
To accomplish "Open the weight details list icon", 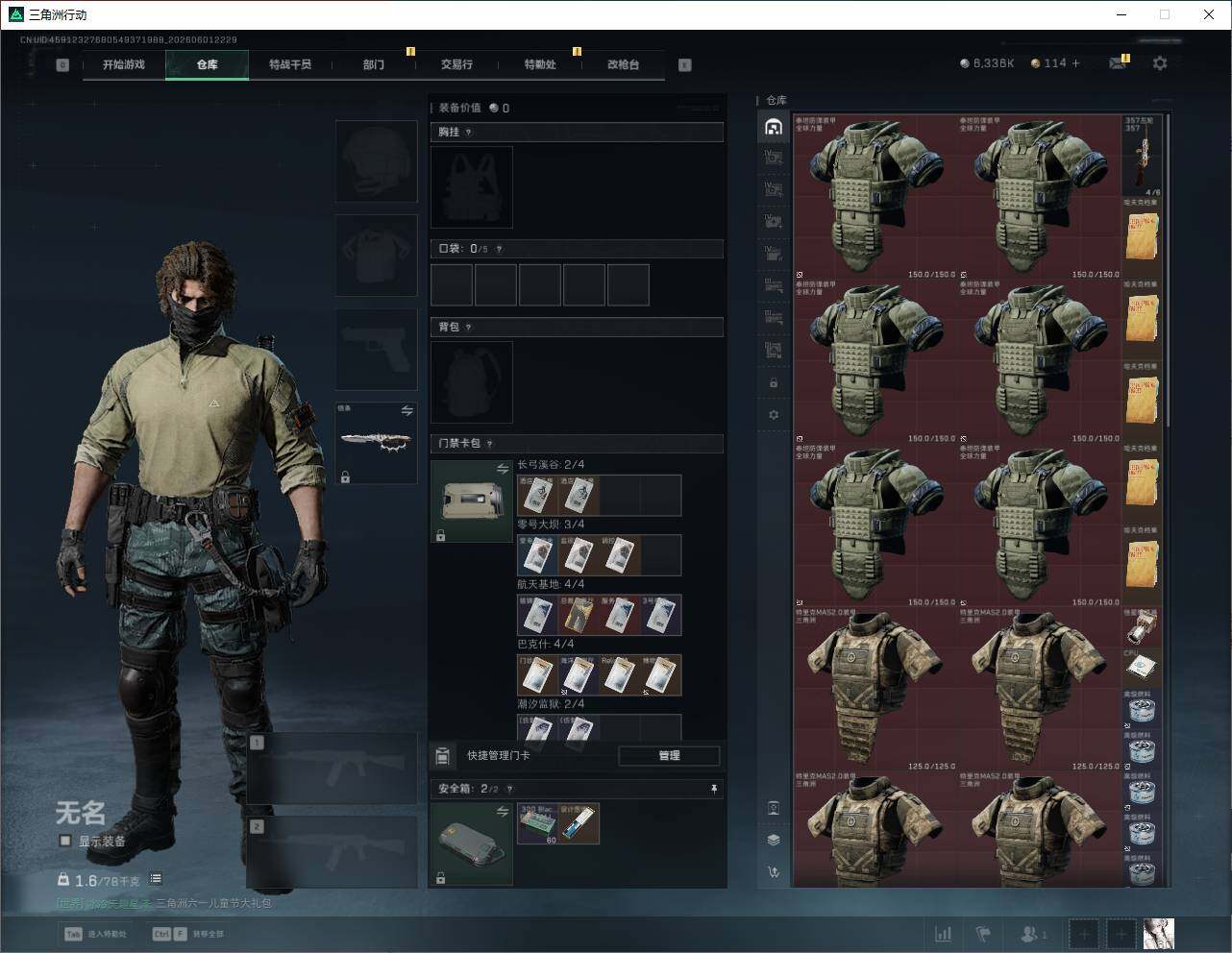I will pos(156,878).
